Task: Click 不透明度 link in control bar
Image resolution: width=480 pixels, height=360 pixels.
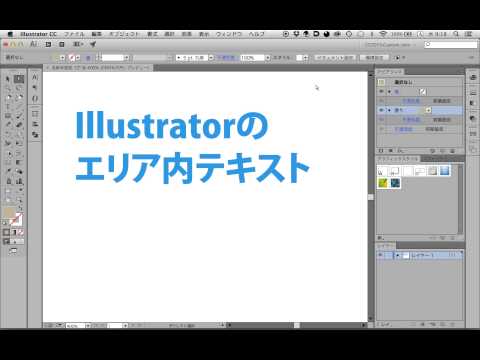Action: point(226,58)
